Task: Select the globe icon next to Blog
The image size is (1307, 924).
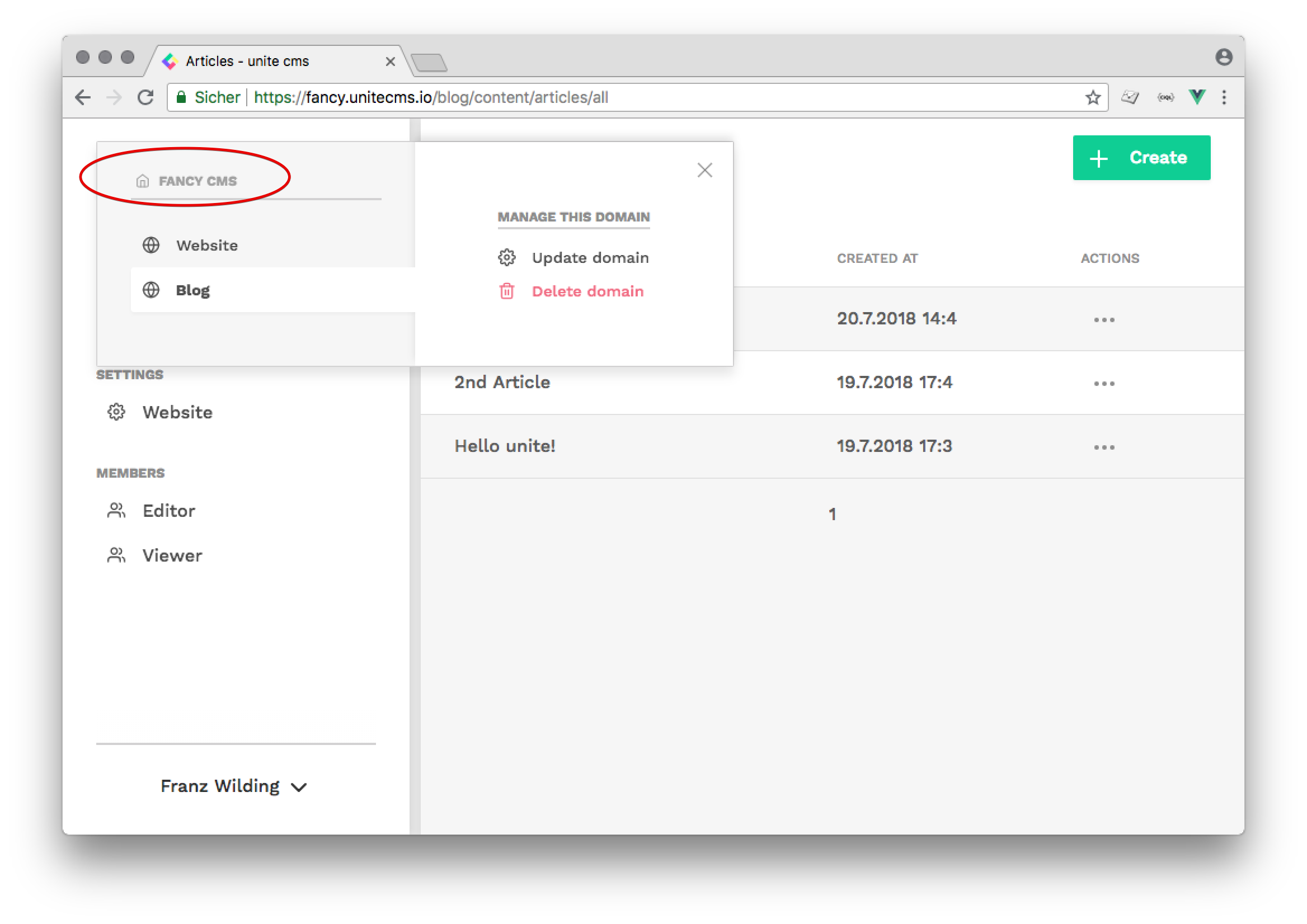Action: [151, 290]
